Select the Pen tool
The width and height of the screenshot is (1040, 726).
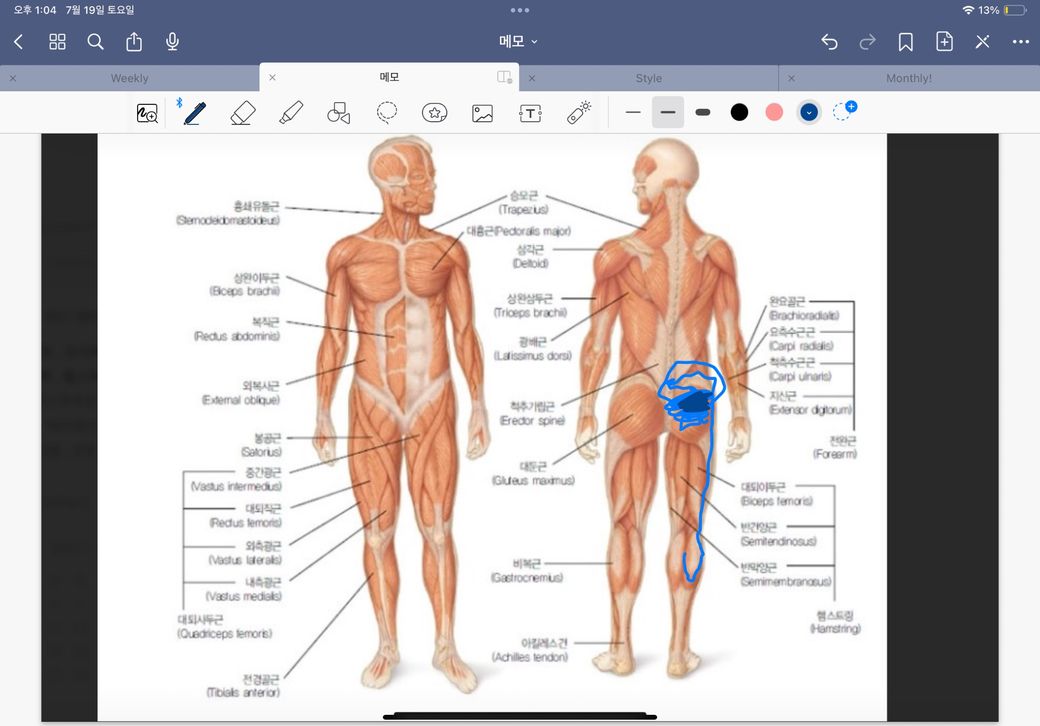point(194,113)
